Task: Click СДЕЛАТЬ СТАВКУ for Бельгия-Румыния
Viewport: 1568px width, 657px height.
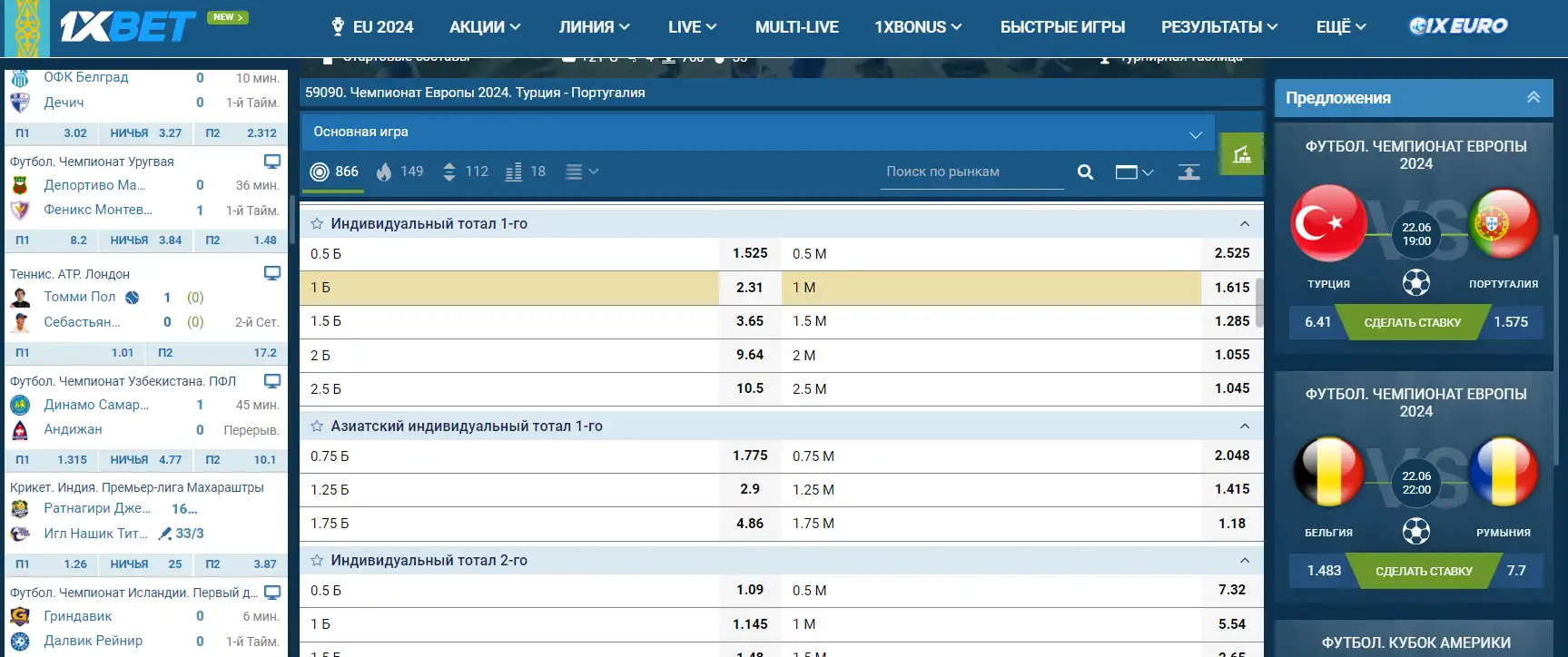Action: tap(1424, 571)
